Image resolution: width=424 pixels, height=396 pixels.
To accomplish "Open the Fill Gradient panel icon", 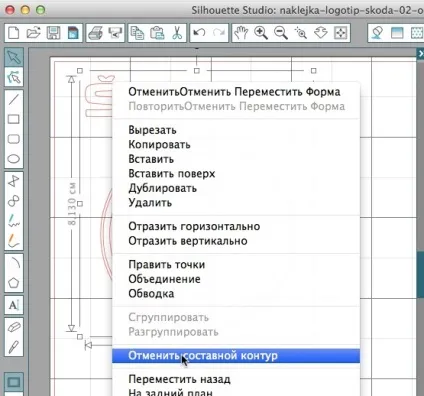I will point(397,33).
